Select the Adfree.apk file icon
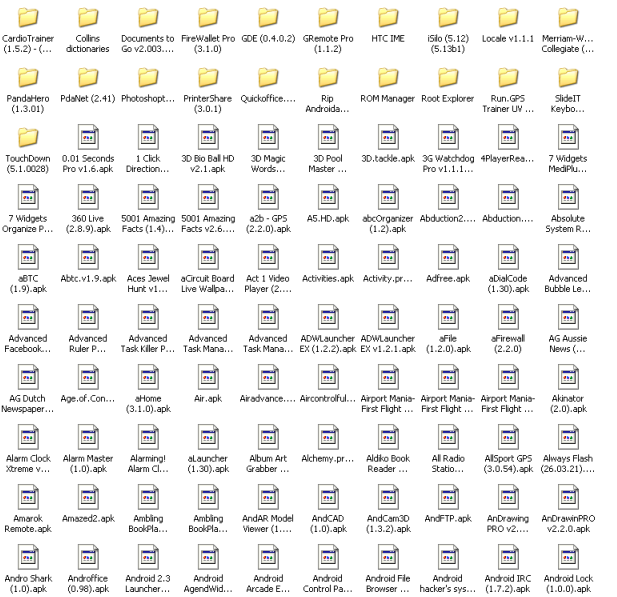The height and width of the screenshot is (597, 617). (x=448, y=257)
